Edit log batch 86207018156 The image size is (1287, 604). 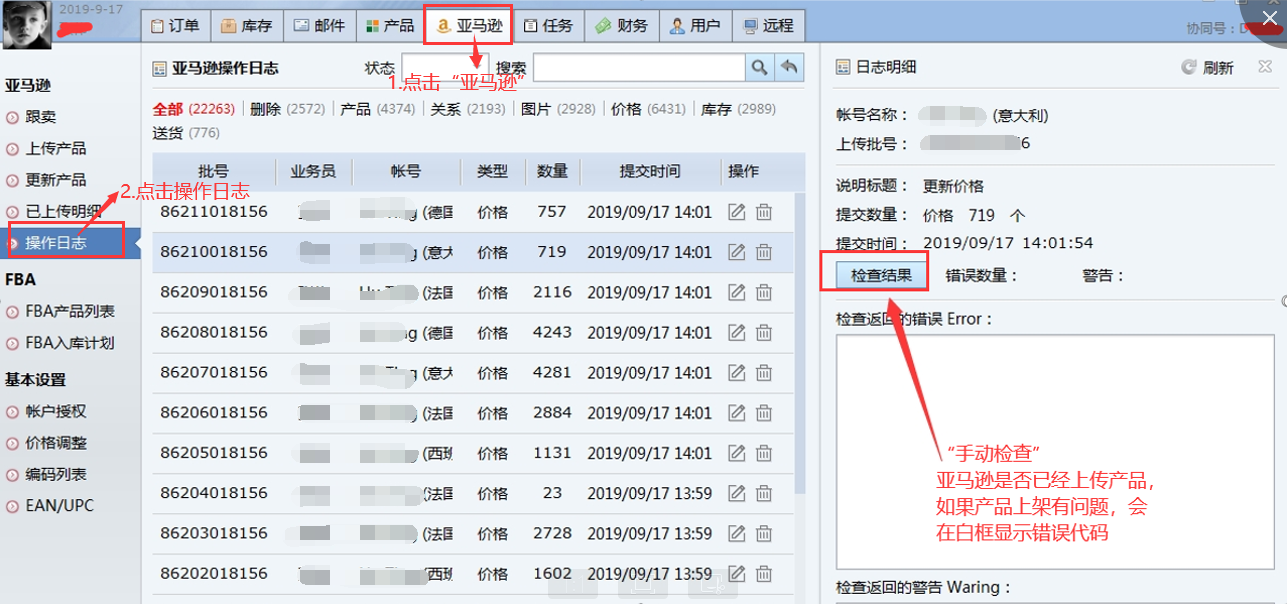pyautogui.click(x=737, y=372)
